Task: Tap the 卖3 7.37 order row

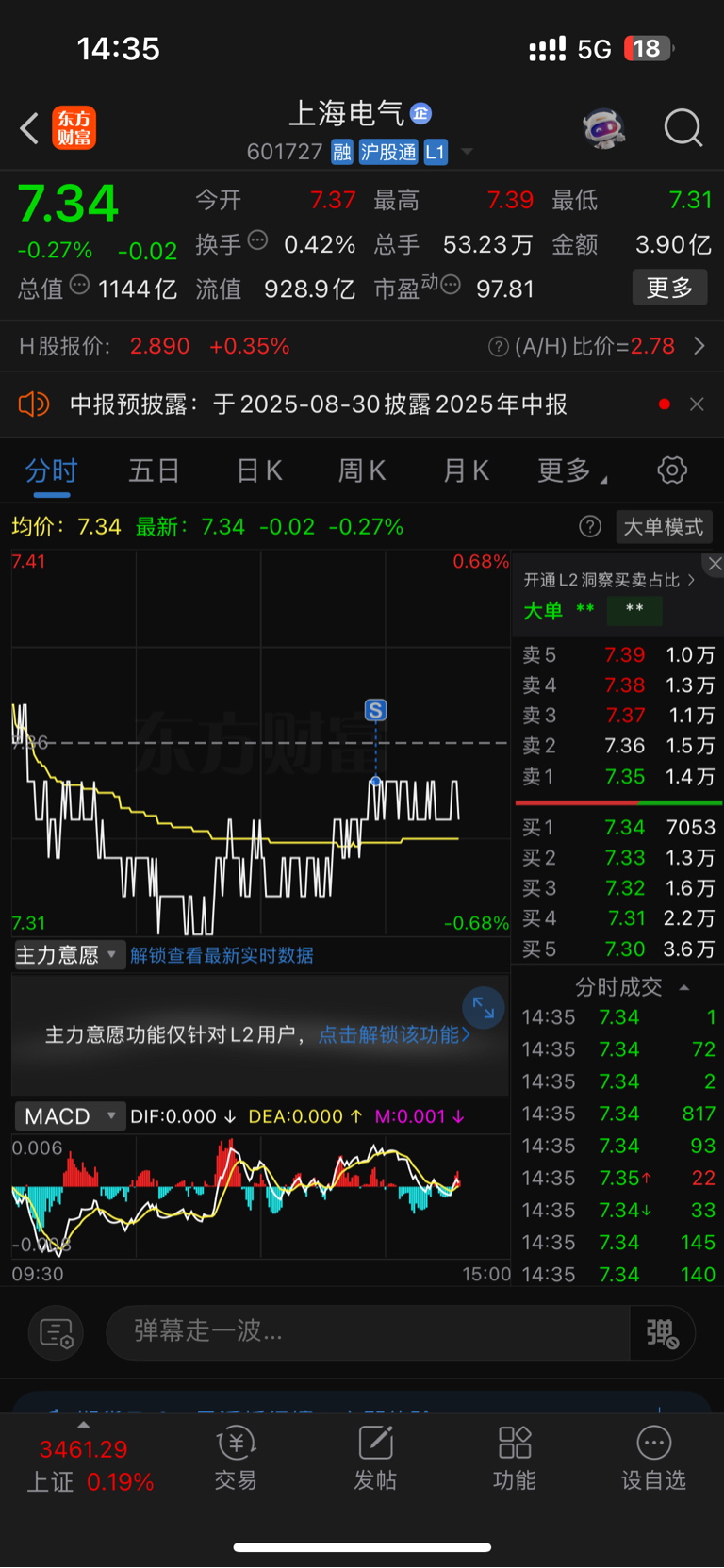Action: click(x=618, y=716)
